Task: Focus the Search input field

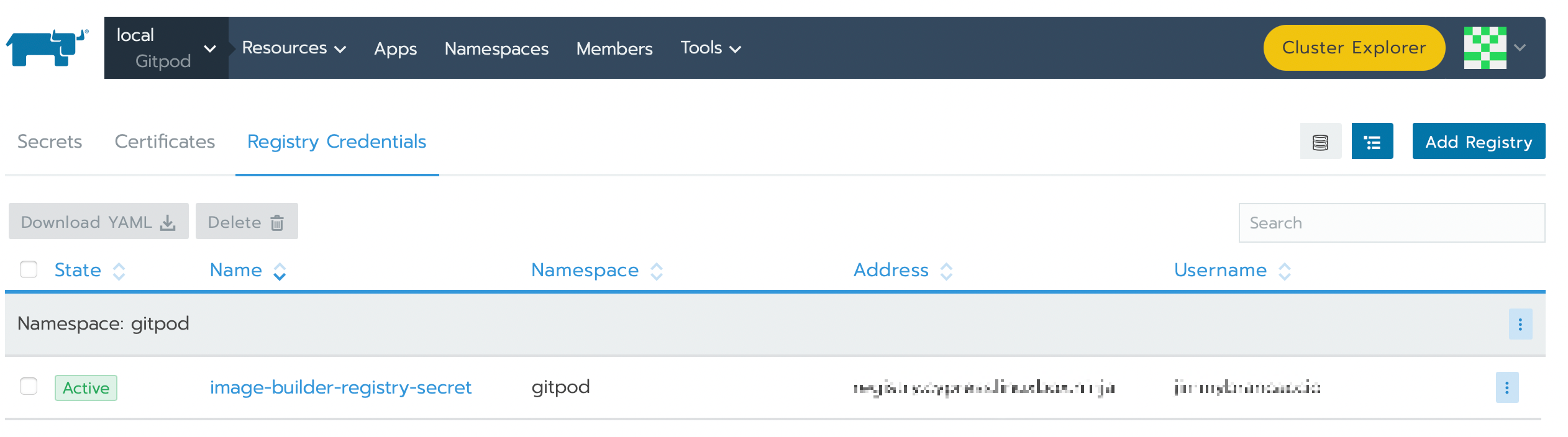Action: click(1392, 223)
